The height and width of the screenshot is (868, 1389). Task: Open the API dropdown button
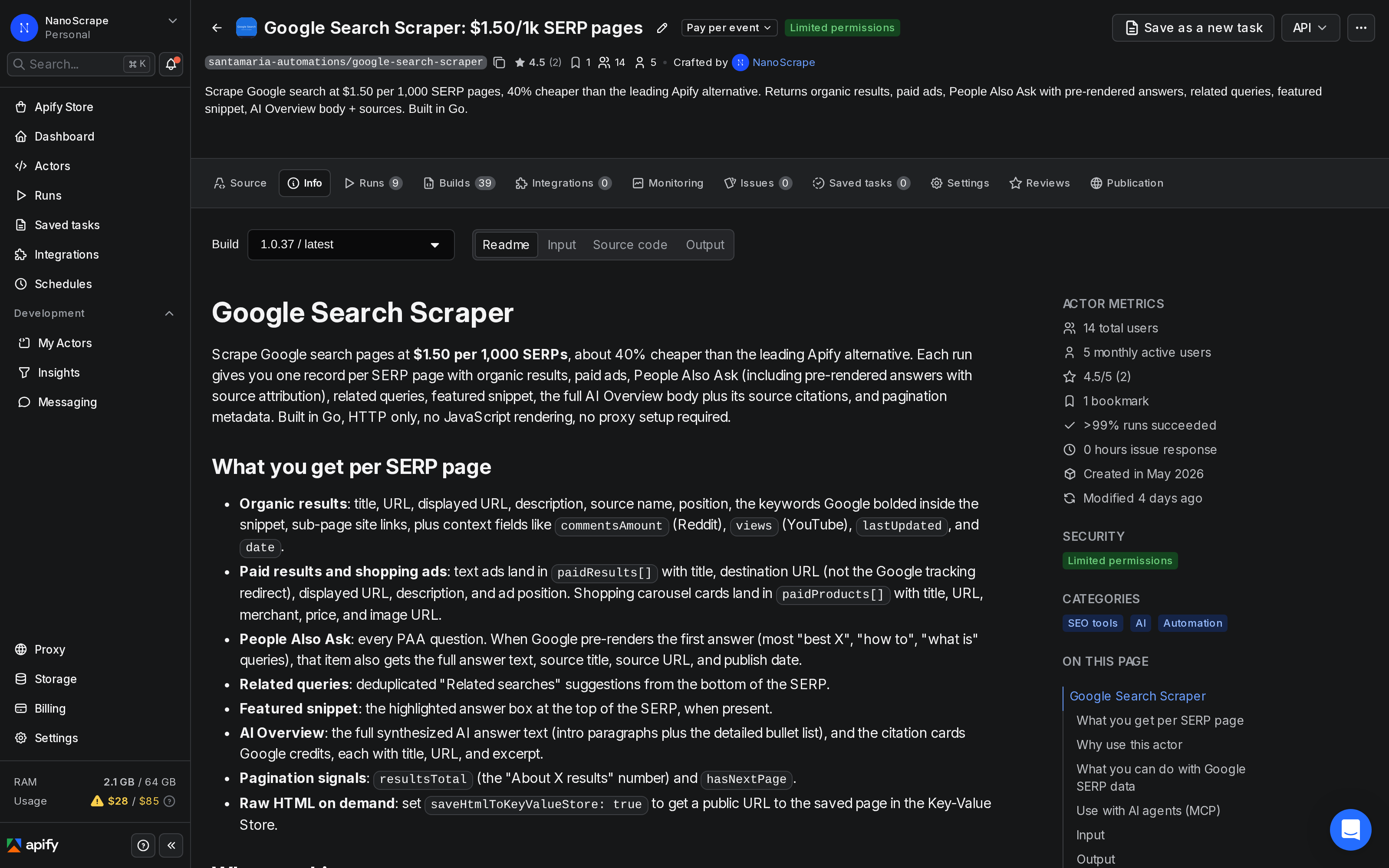1310,27
